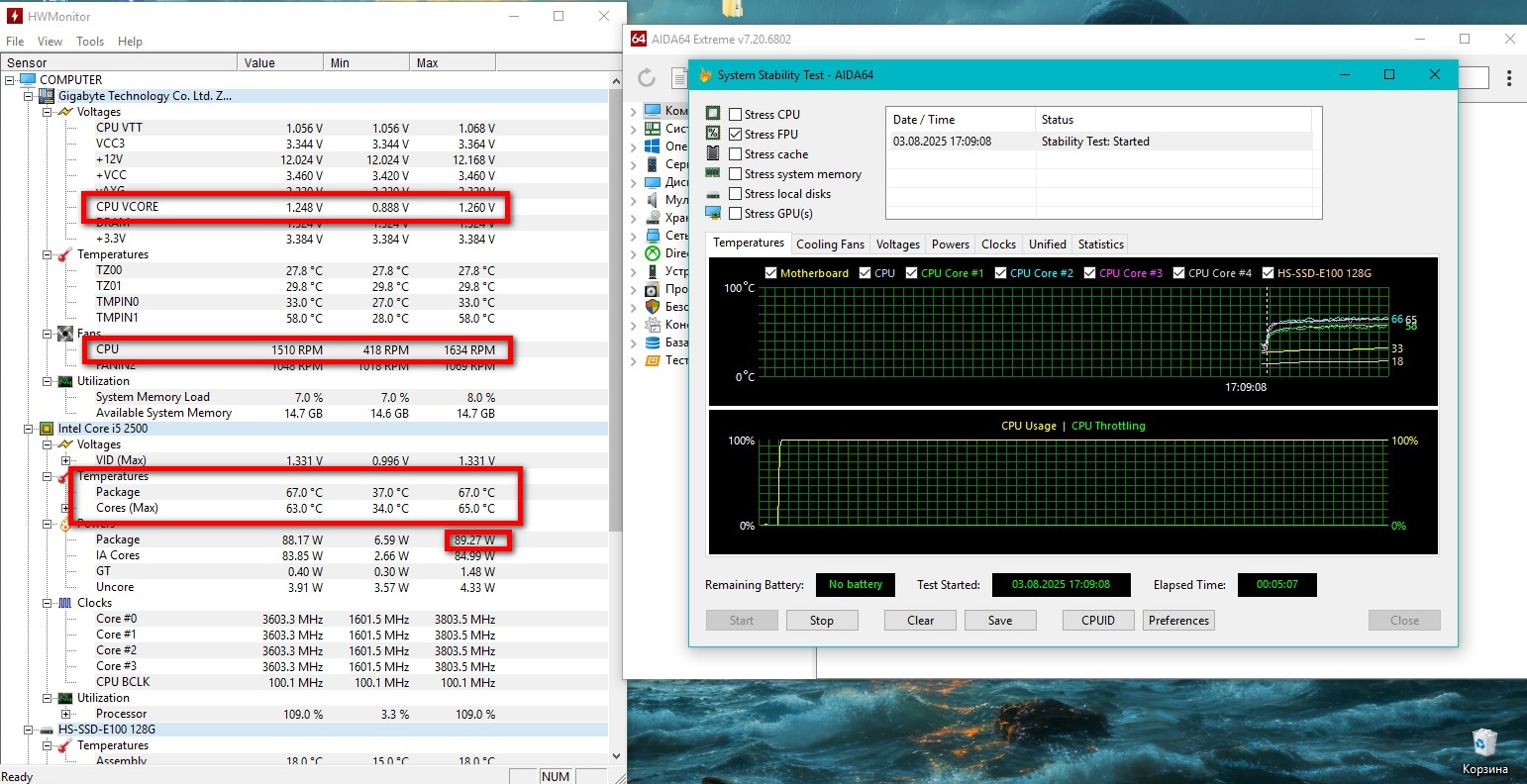The height and width of the screenshot is (784, 1527).
Task: Collapse the Clocks node in HWMonitor
Action: [x=48, y=603]
